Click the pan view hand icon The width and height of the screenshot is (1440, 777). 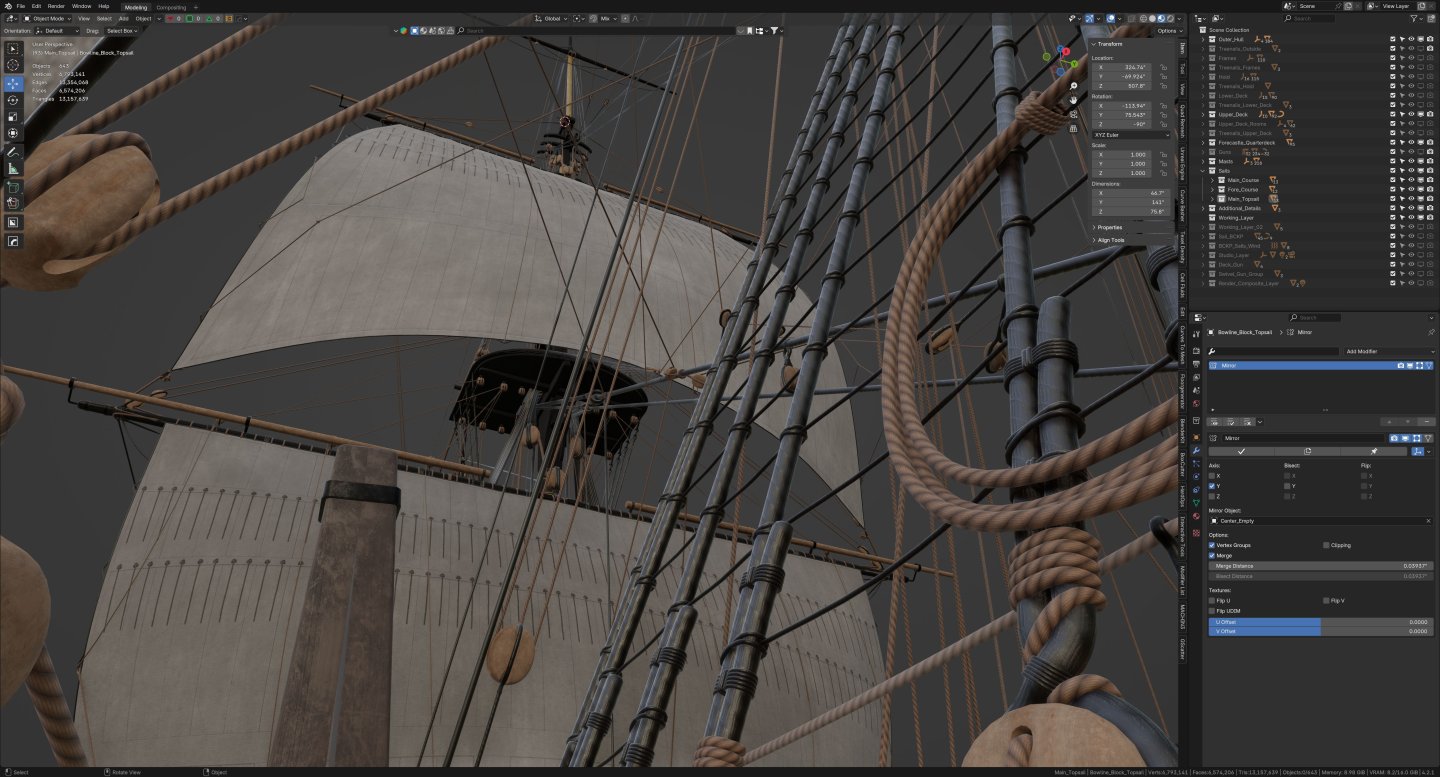(x=1073, y=101)
